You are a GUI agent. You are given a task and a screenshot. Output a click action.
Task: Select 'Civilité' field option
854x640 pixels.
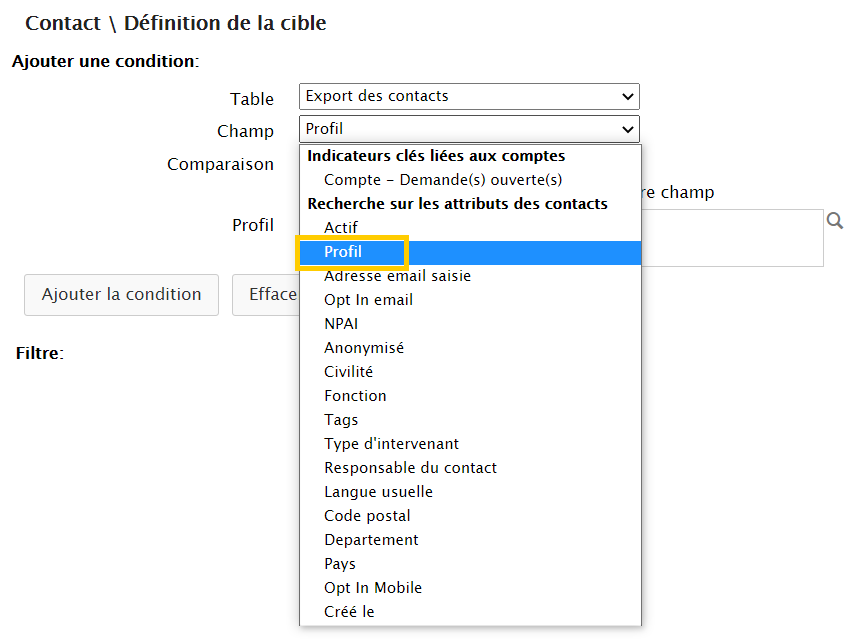pos(348,372)
